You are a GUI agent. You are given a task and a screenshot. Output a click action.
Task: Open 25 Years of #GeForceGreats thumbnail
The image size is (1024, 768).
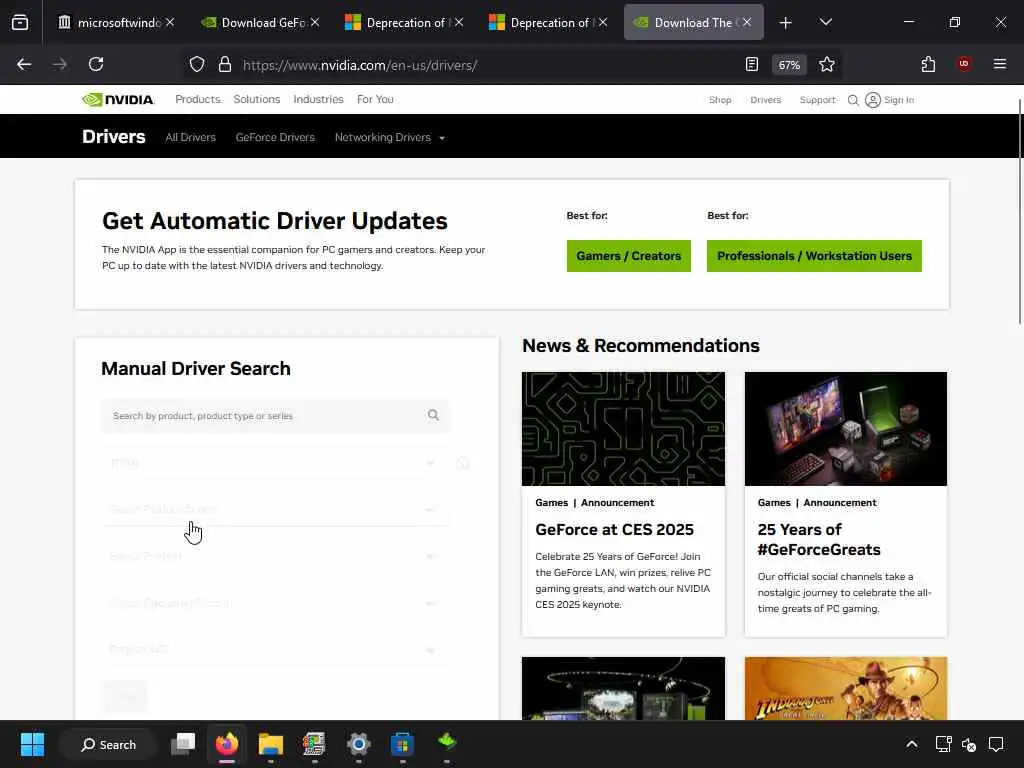[x=846, y=428]
